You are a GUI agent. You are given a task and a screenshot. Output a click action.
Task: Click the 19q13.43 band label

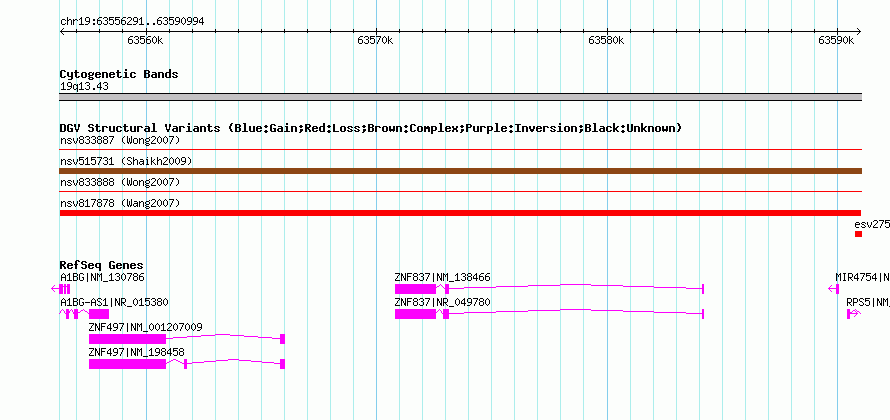84,87
